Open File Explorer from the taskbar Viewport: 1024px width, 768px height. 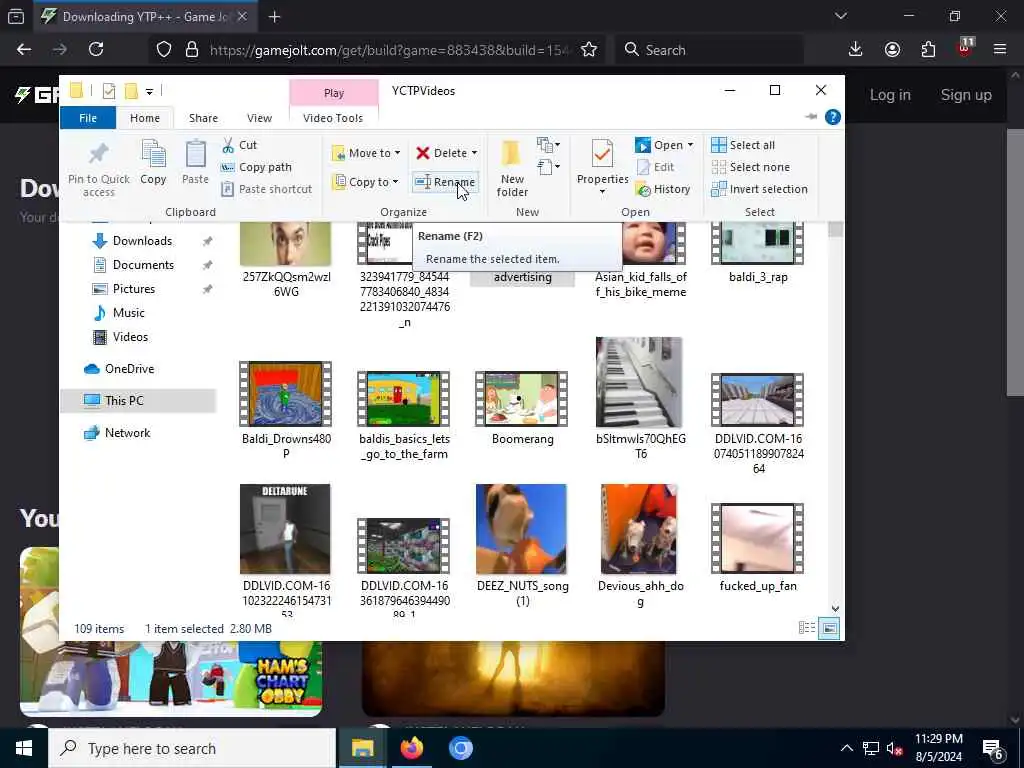click(362, 748)
